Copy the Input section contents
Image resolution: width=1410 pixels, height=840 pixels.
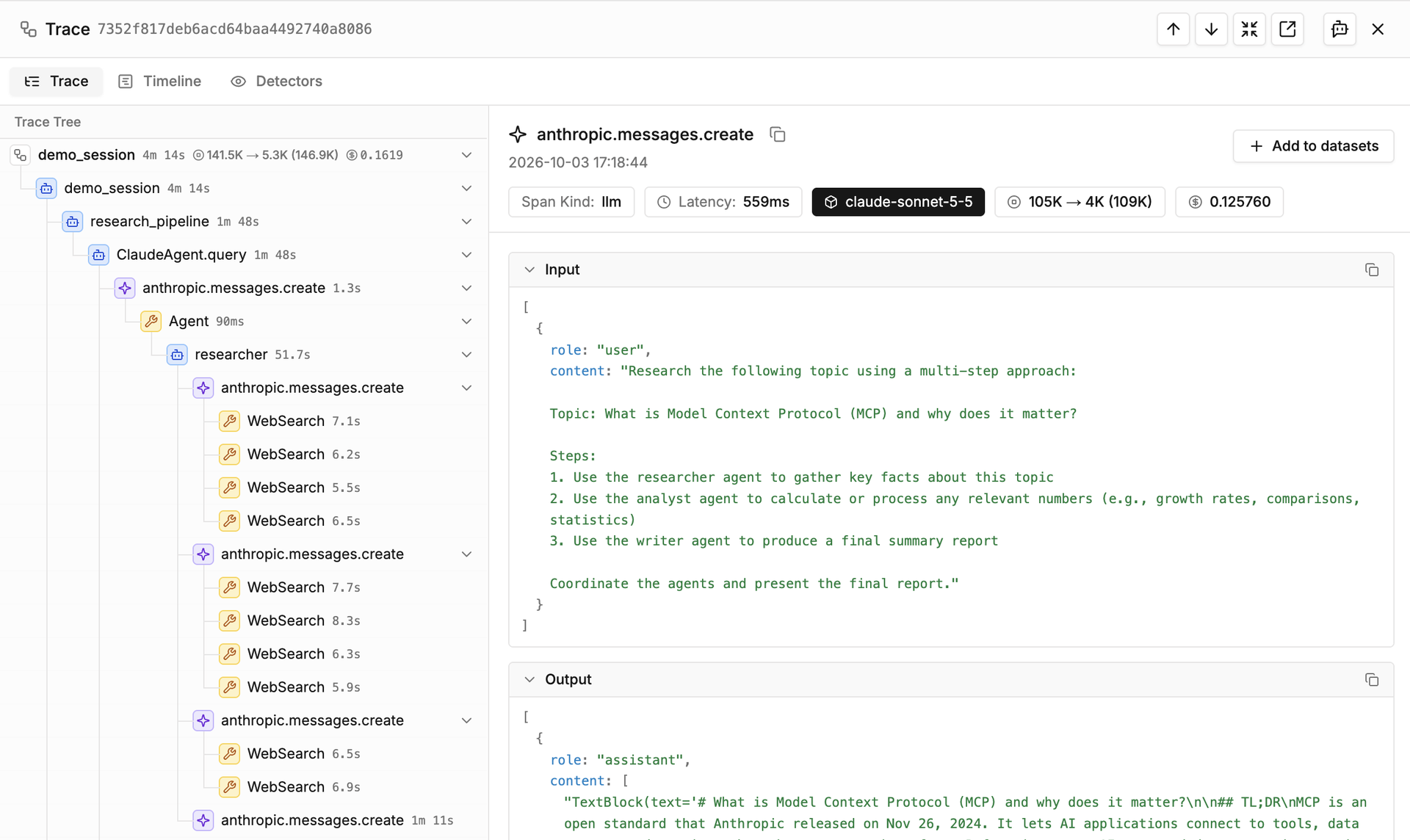(1371, 269)
